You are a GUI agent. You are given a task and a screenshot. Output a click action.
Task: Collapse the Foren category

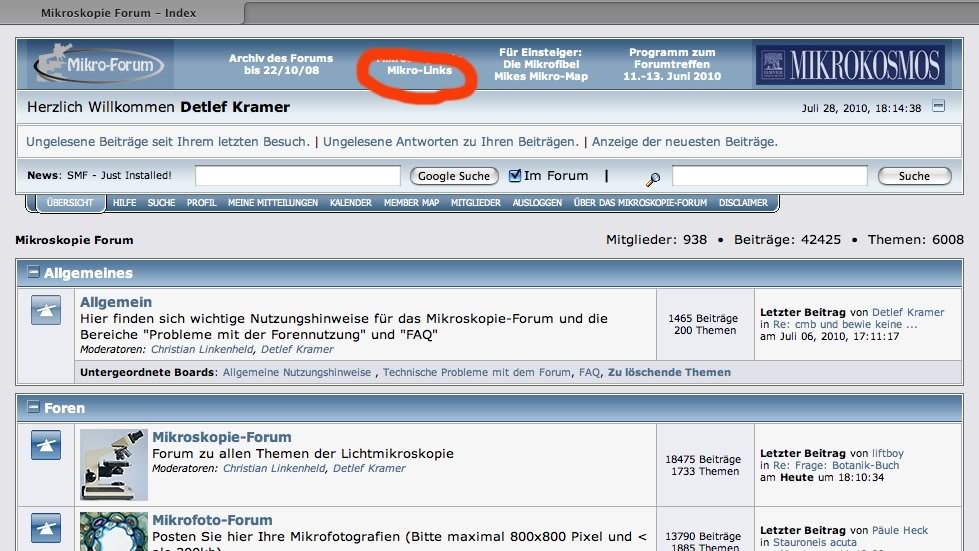point(33,408)
